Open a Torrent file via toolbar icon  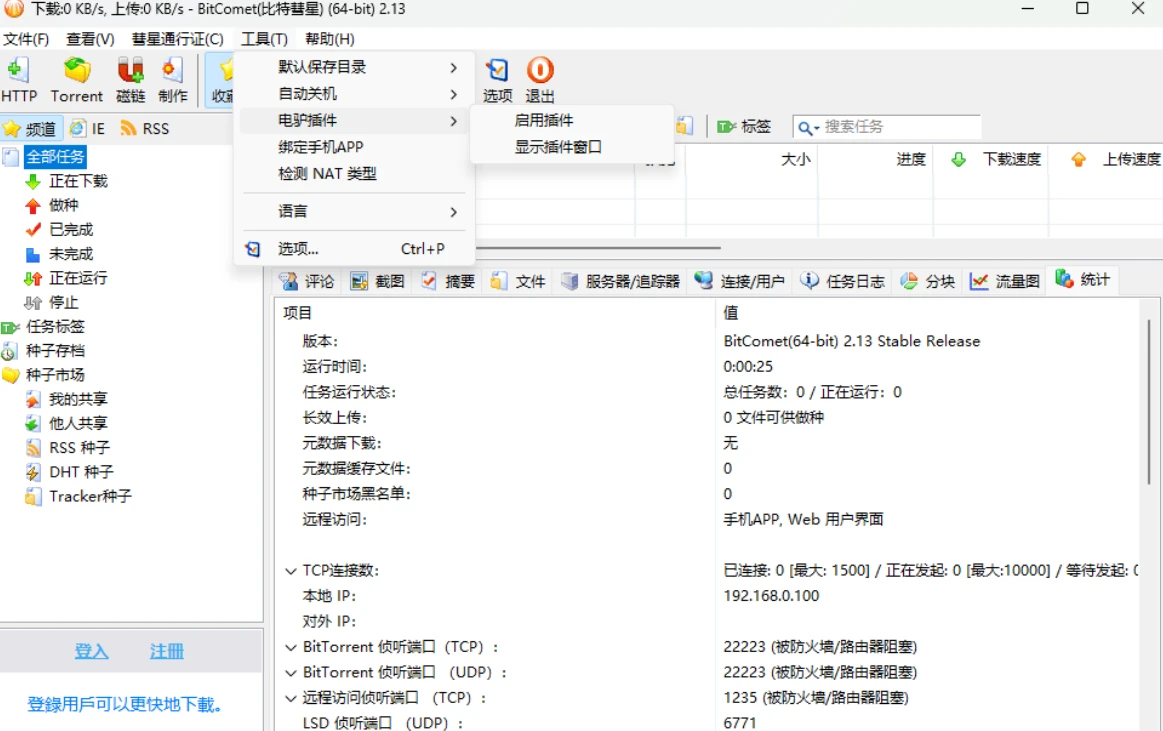76,80
